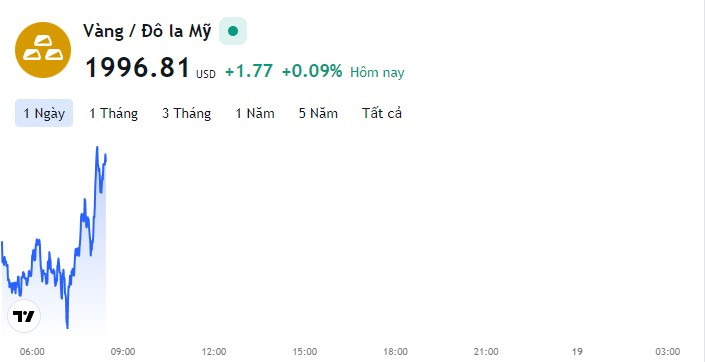Switch to 3 Tháng range
The height and width of the screenshot is (362, 705).
point(187,113)
